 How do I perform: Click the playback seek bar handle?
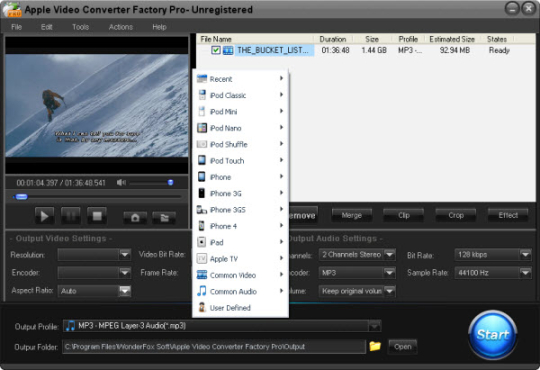pyautogui.click(x=21, y=197)
